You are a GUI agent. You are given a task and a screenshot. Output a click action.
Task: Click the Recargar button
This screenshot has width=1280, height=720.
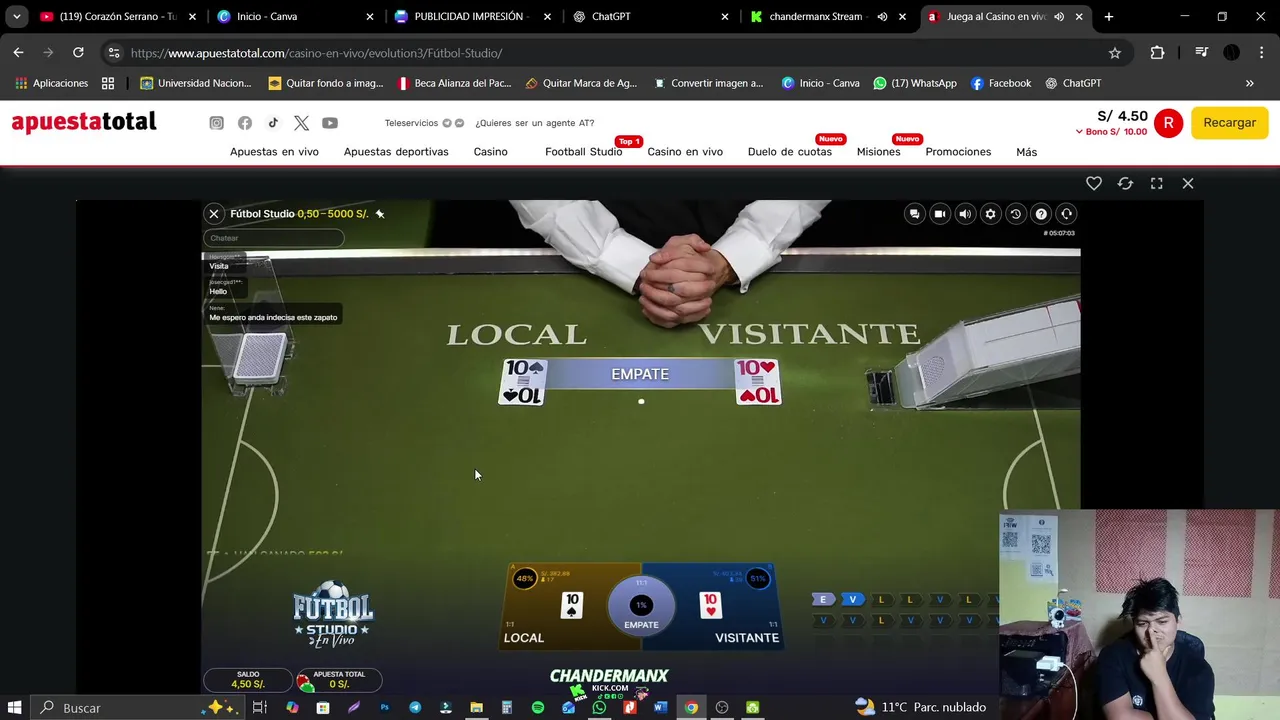1229,122
